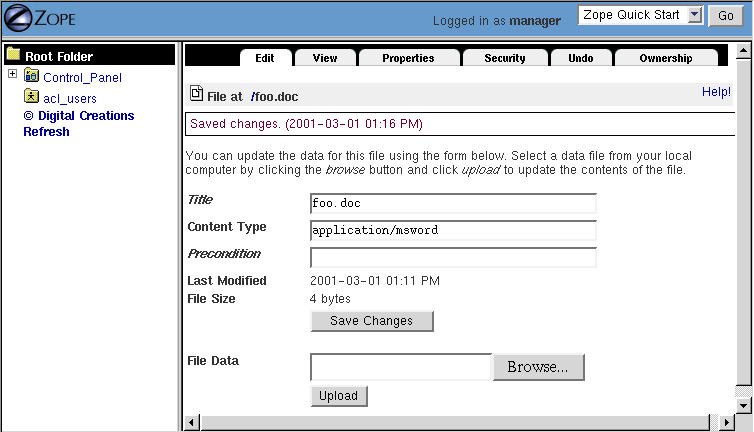
Task: Click the Refresh link in sidebar
Action: click(46, 131)
